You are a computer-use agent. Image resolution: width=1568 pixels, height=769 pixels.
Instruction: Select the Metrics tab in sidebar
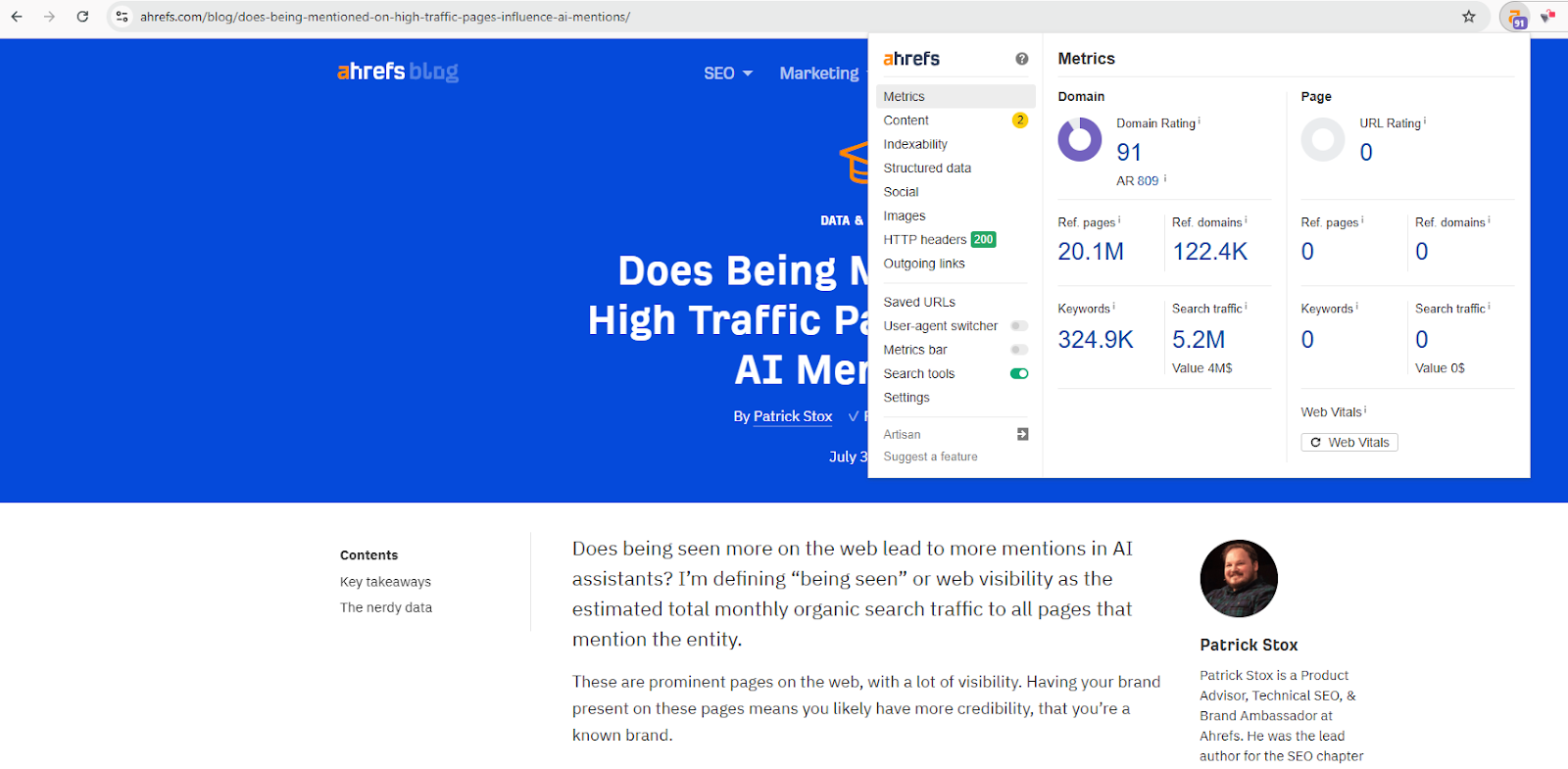[x=955, y=96]
